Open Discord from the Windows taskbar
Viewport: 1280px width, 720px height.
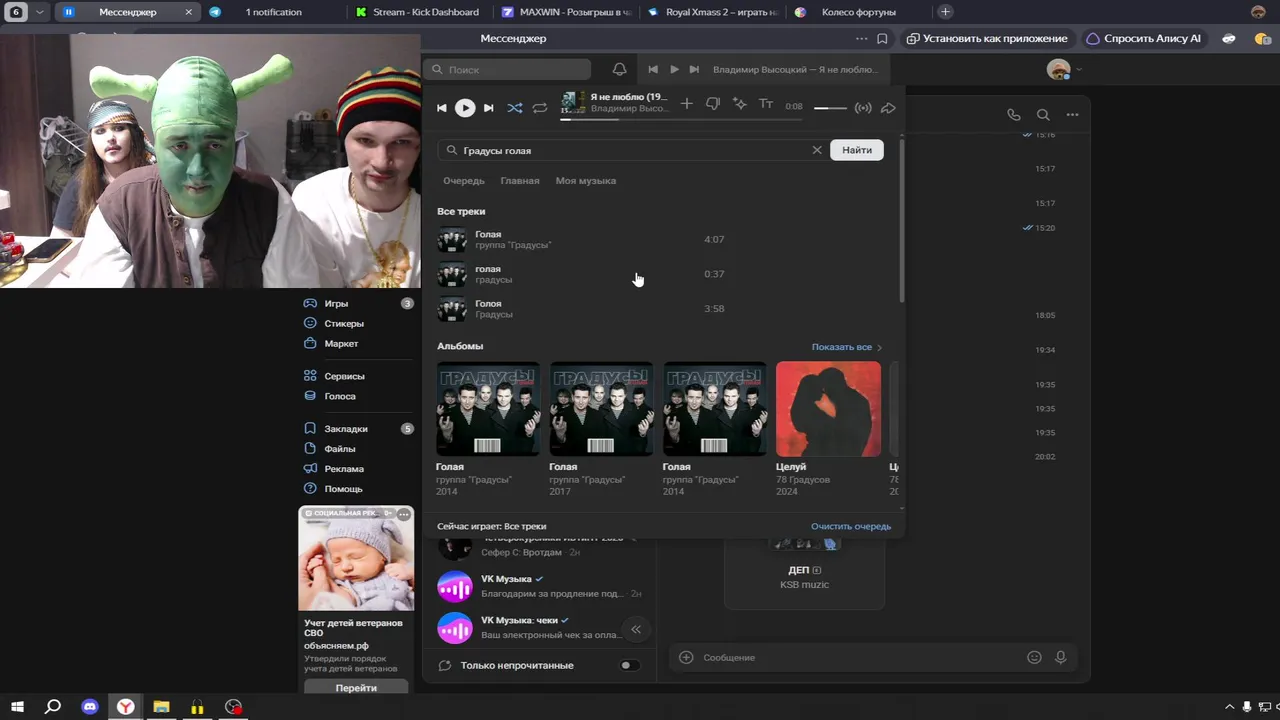click(x=89, y=707)
